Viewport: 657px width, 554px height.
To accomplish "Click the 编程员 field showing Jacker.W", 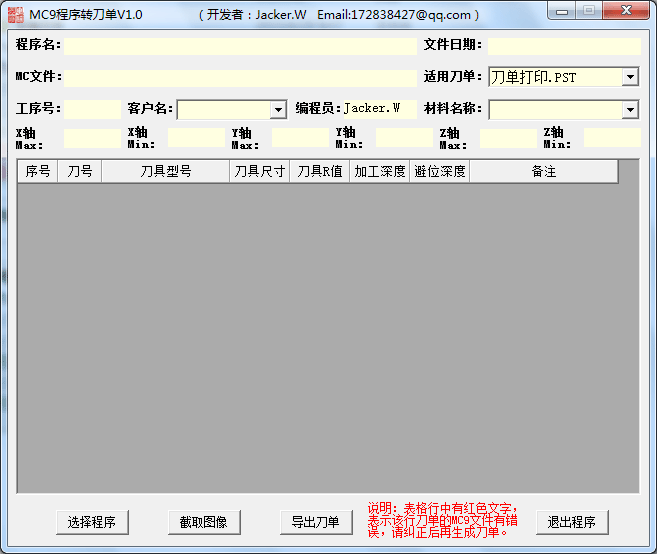I will (x=380, y=109).
